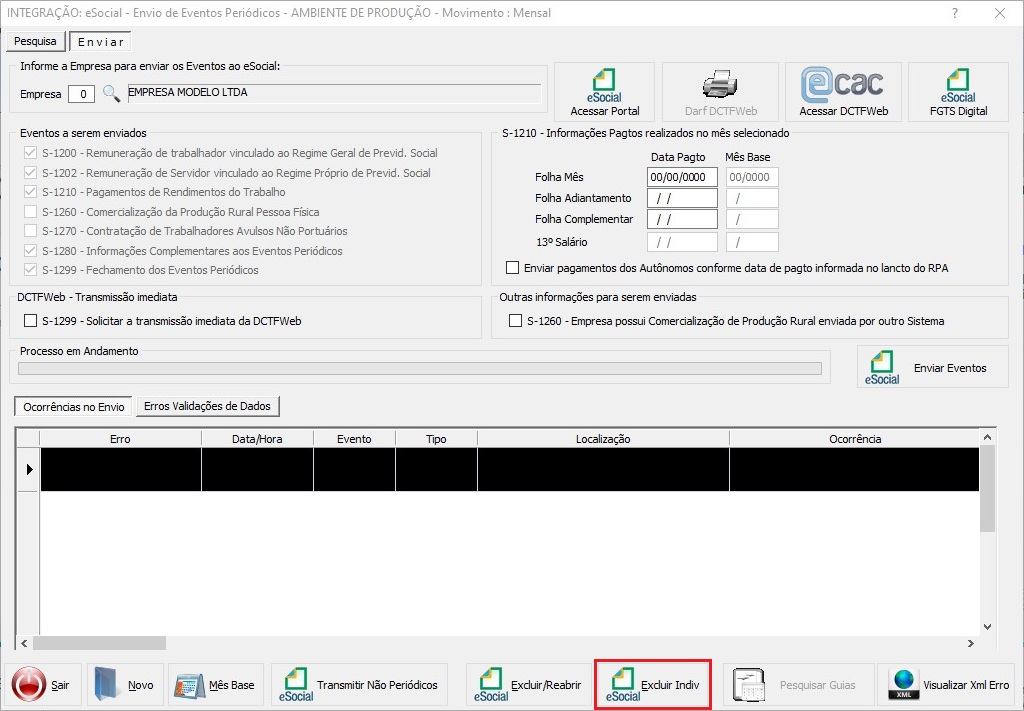Click the Mês Base calendar icon
The height and width of the screenshot is (711, 1024).
pyautogui.click(x=190, y=685)
